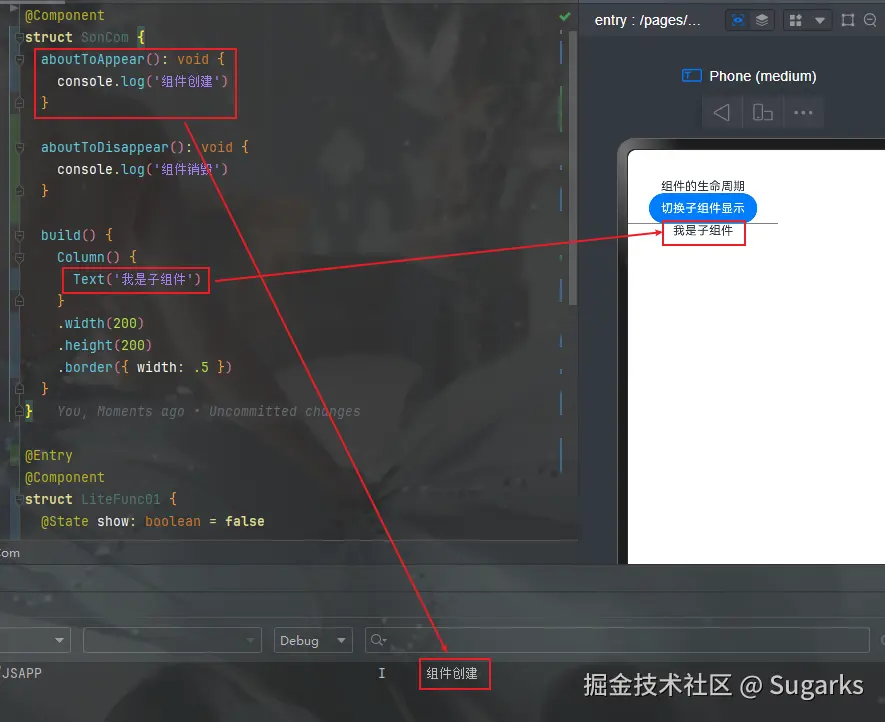This screenshot has width=885, height=722.
Task: Click the first @Component decorator at top
Action: pos(64,15)
